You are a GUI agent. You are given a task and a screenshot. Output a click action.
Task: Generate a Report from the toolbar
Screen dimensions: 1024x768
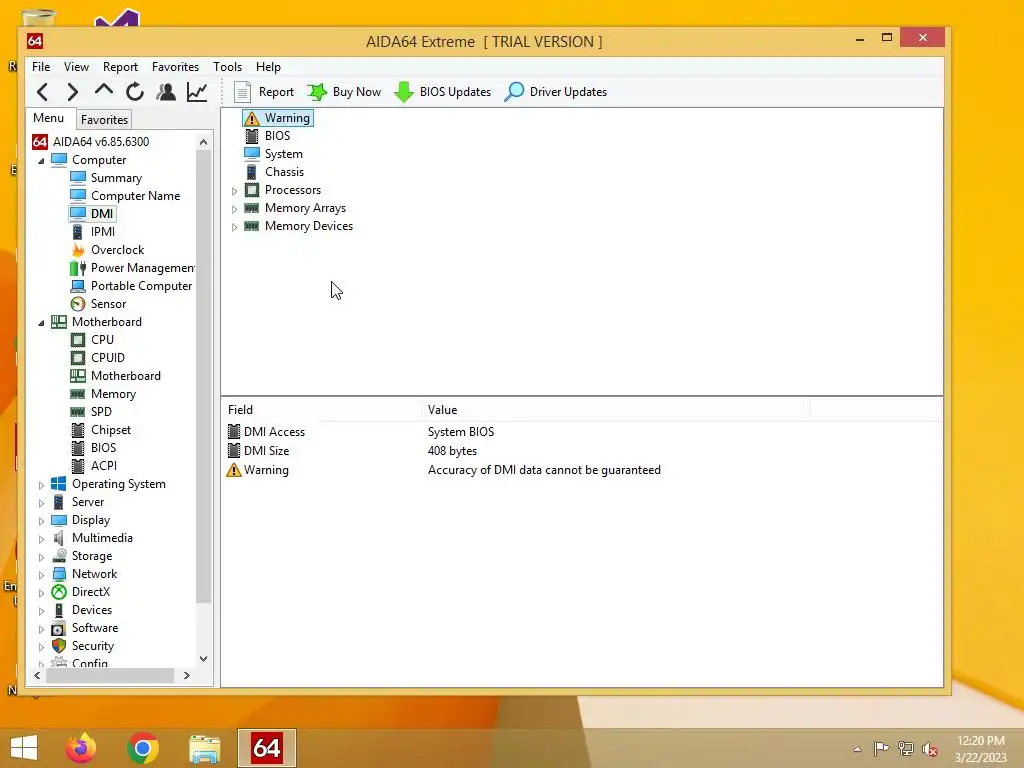pos(264,92)
